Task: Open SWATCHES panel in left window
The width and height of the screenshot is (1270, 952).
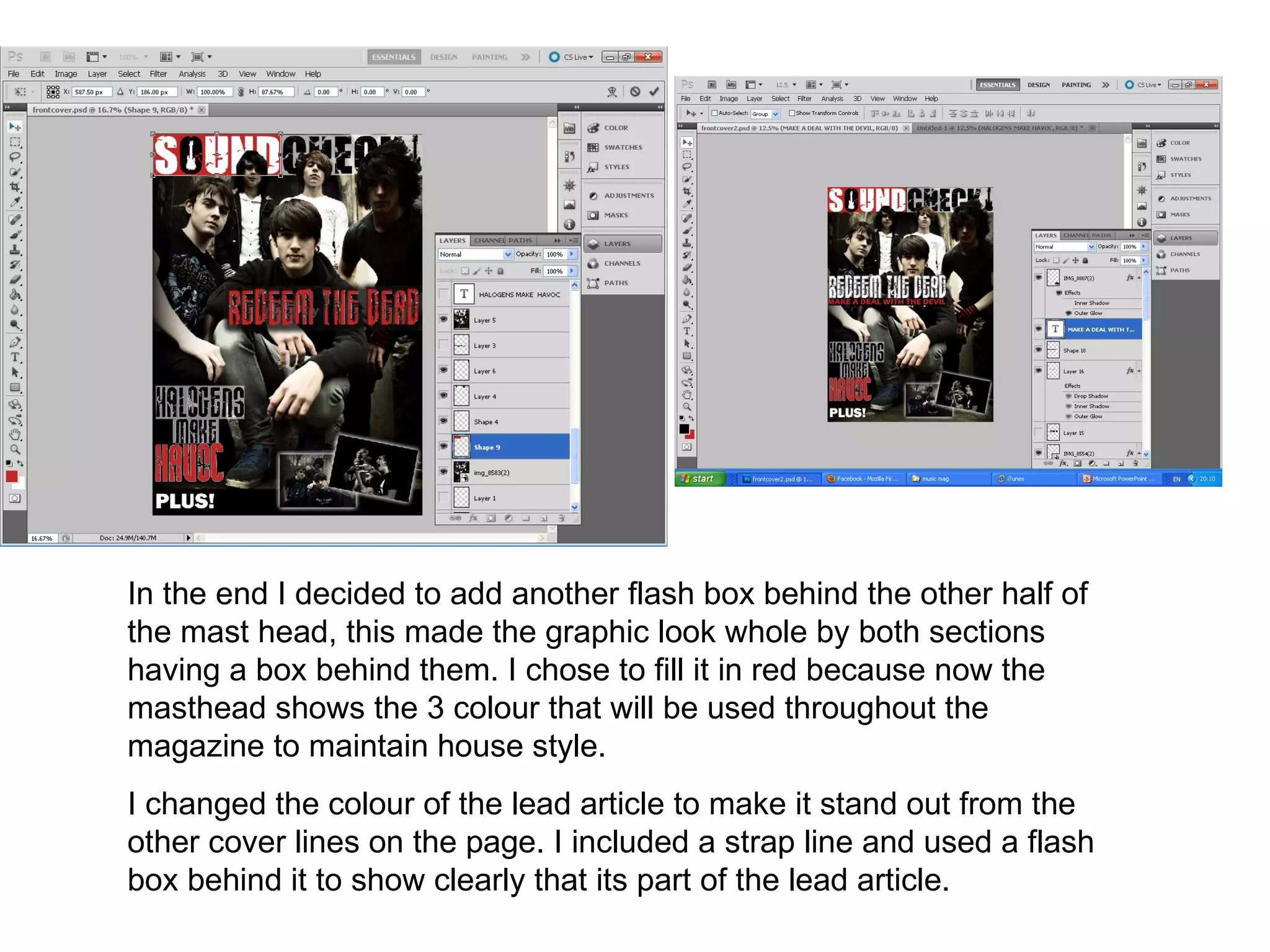Action: 623,148
